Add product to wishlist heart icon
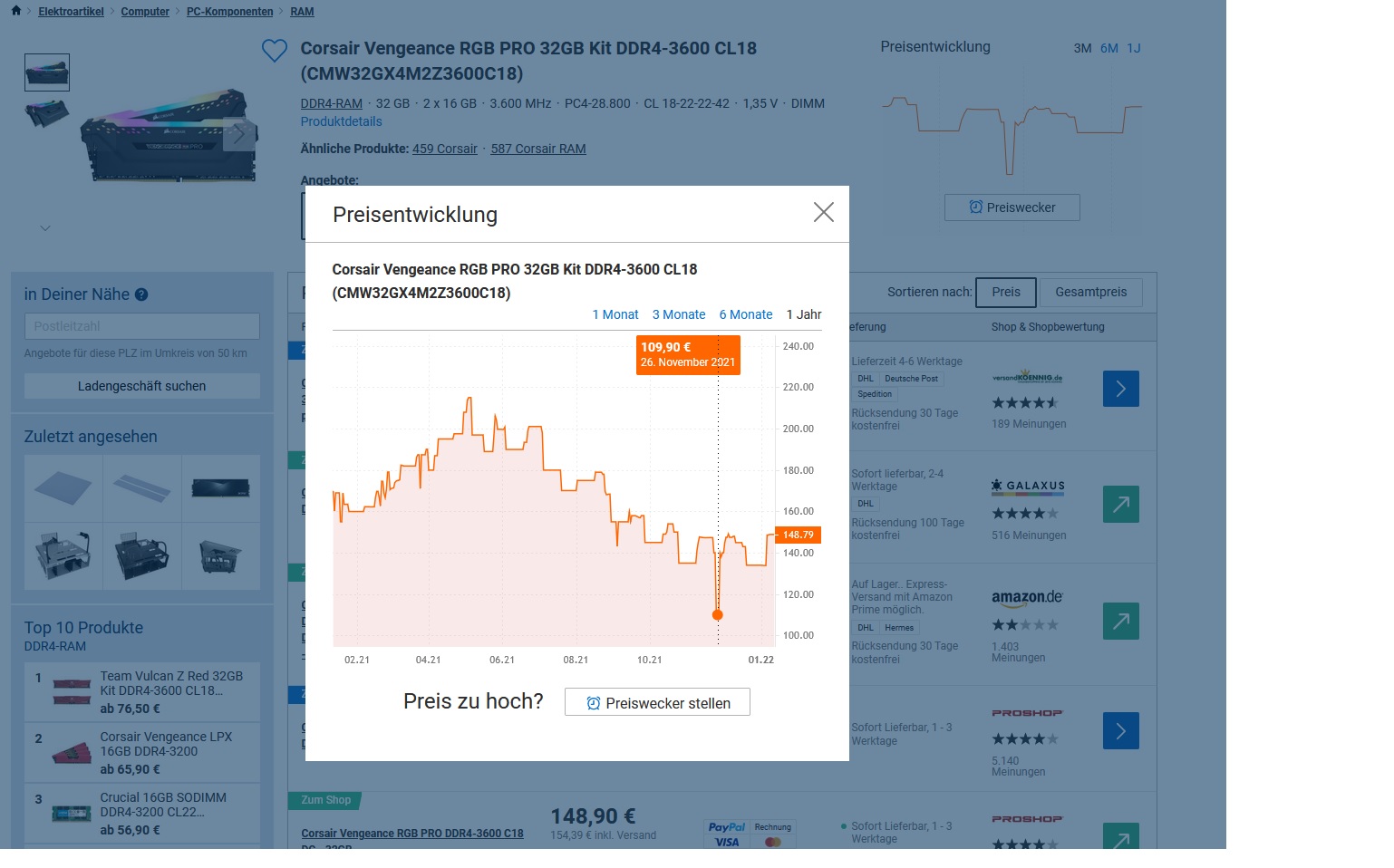This screenshot has height=868, width=1394. (274, 51)
